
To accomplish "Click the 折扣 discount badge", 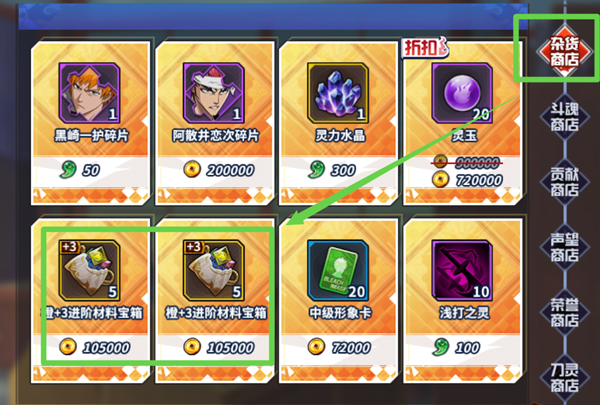I will click(425, 47).
